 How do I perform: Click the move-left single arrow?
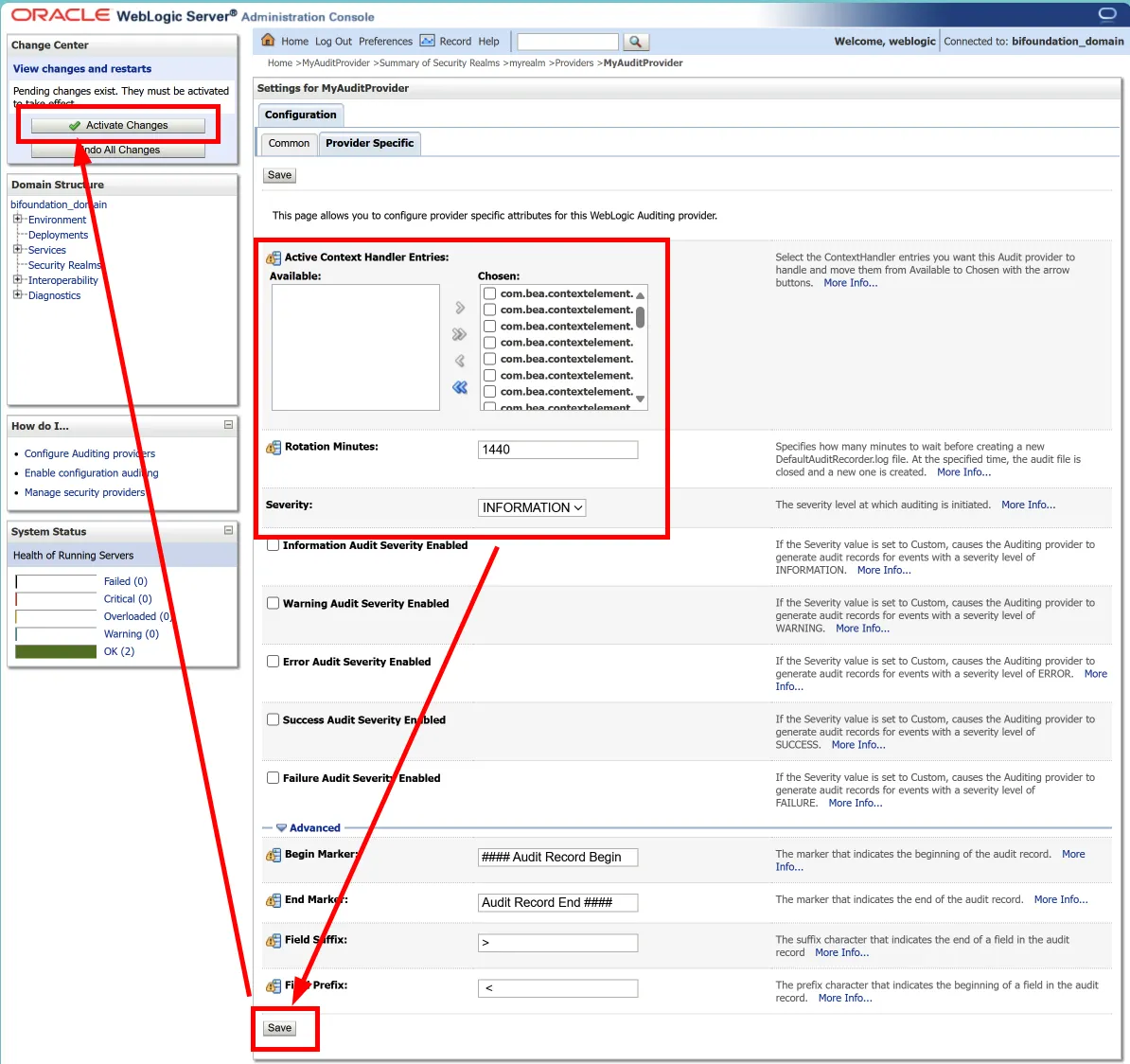click(460, 361)
